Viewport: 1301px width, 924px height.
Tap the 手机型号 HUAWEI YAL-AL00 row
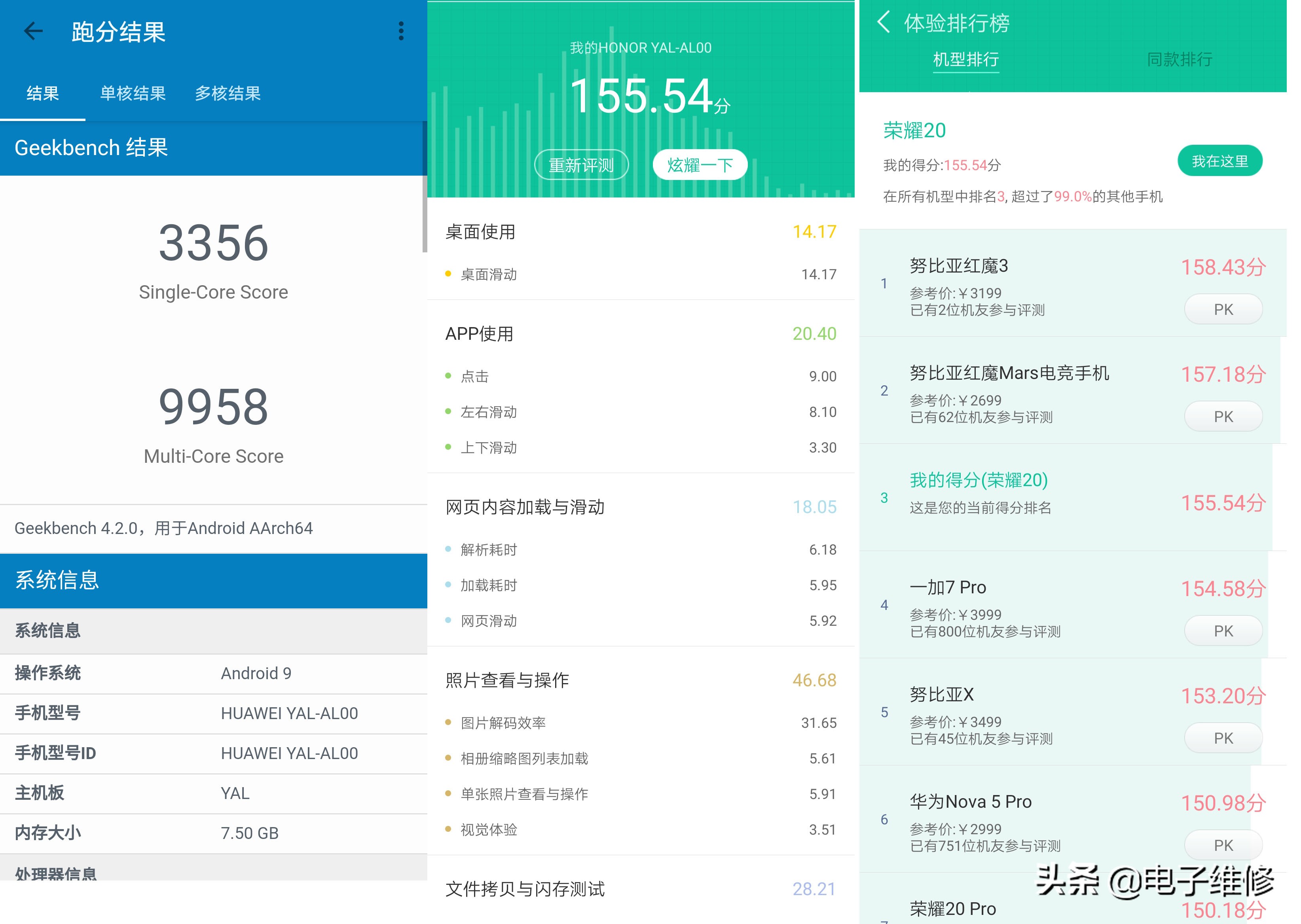pyautogui.click(x=213, y=714)
